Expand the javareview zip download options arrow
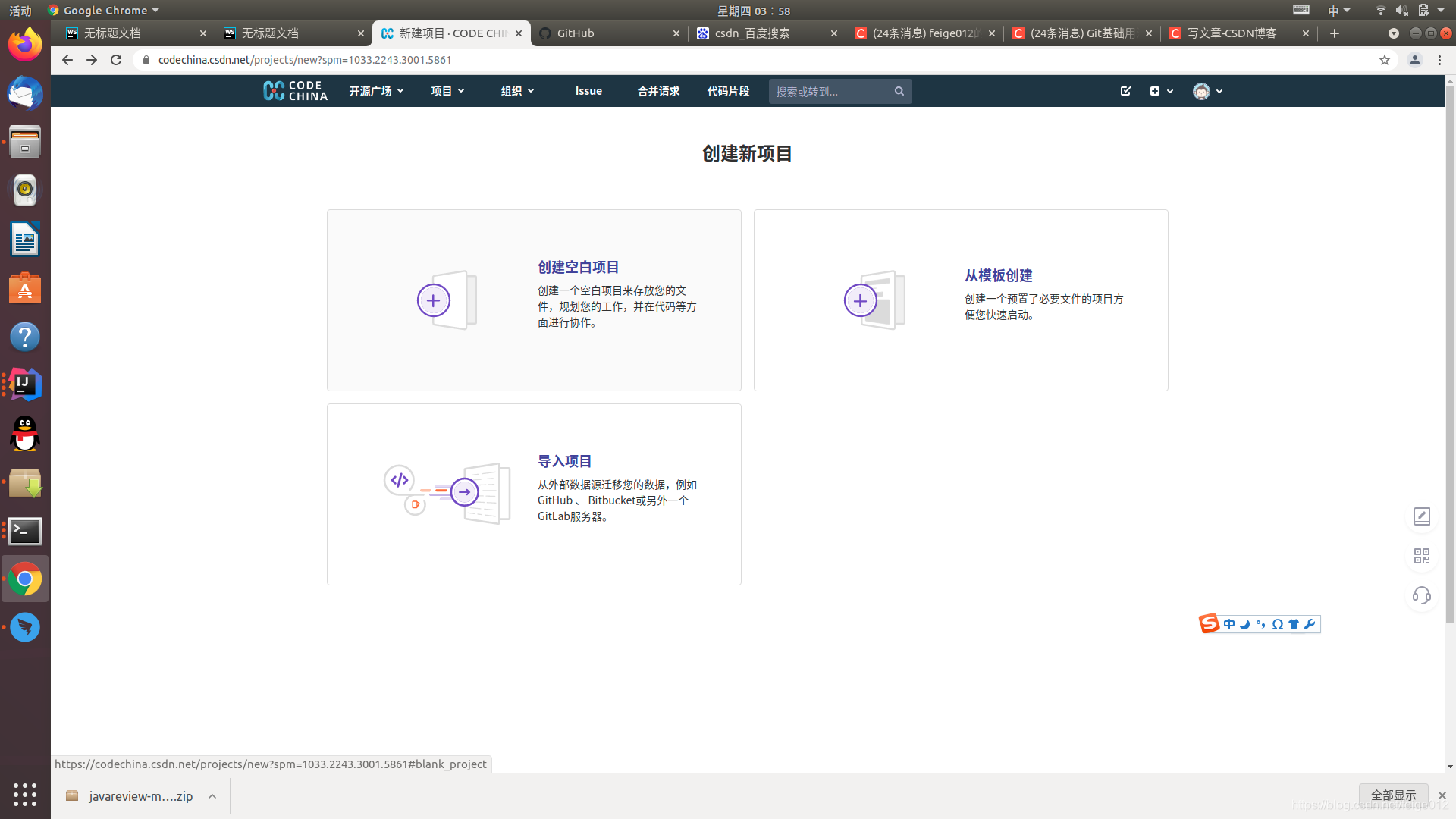The height and width of the screenshot is (819, 1456). (212, 796)
